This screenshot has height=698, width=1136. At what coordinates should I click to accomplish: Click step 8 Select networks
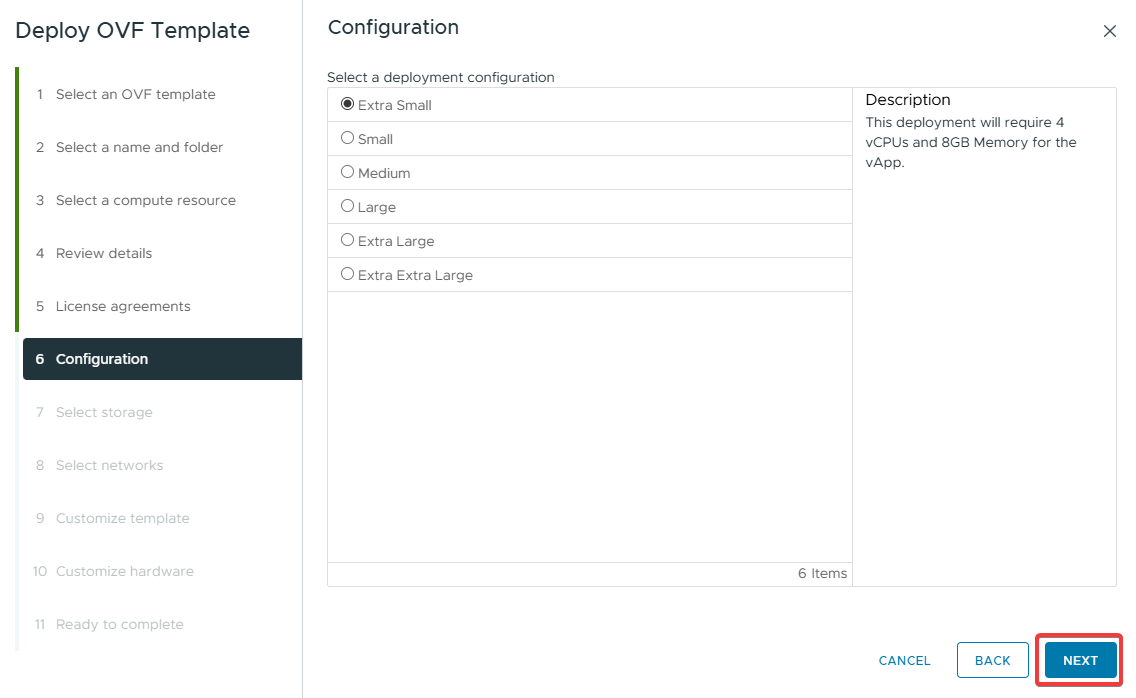[109, 465]
